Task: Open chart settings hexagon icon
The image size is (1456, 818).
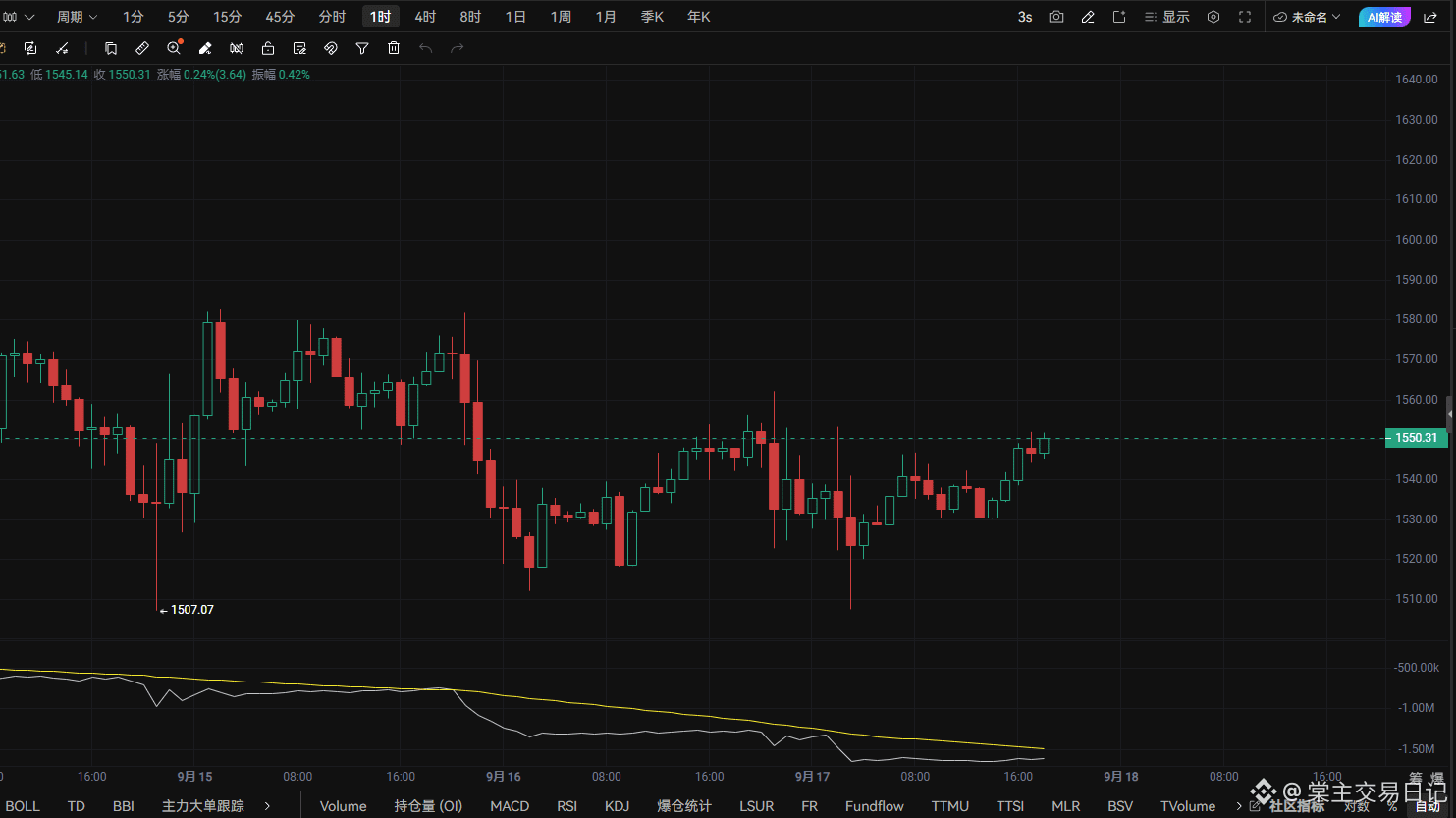Action: pyautogui.click(x=1213, y=17)
